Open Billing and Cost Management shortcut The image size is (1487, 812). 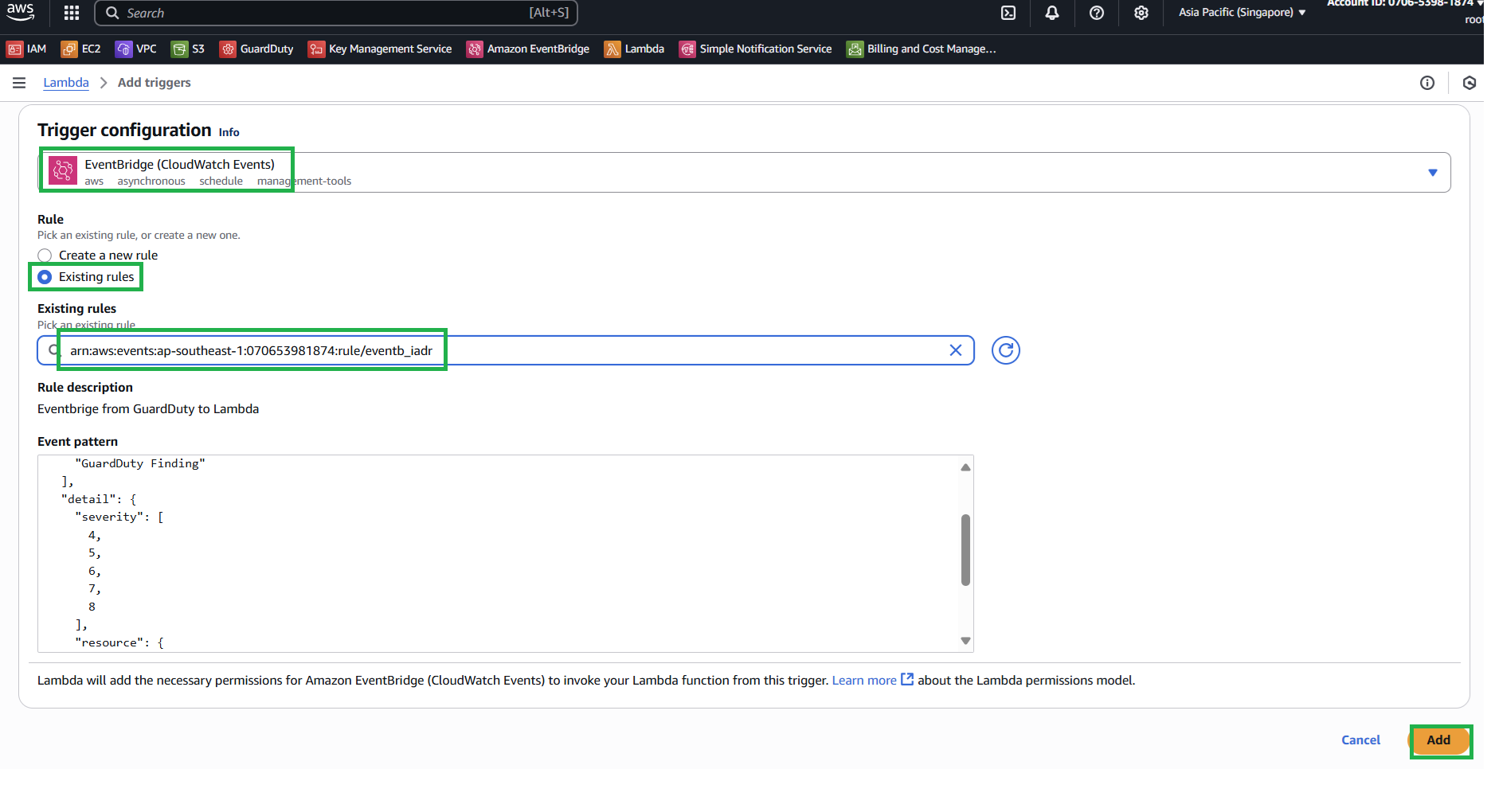[922, 49]
